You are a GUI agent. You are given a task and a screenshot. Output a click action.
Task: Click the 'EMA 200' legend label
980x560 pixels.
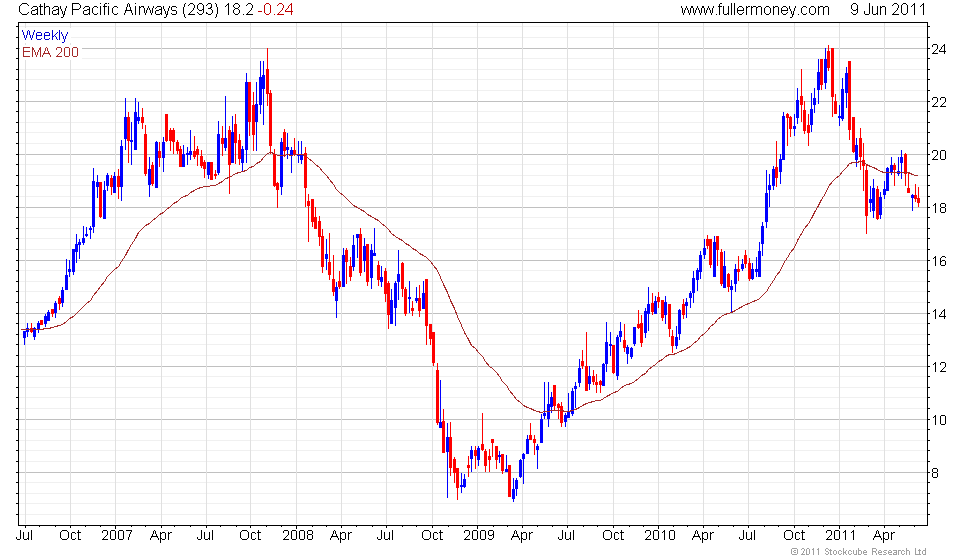51,52
